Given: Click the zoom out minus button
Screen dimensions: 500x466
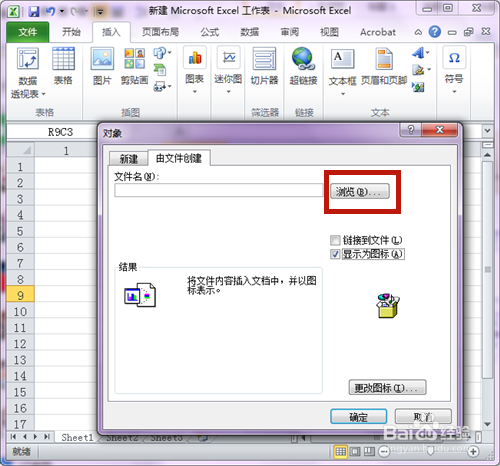Looking at the screenshot, I should (x=384, y=452).
